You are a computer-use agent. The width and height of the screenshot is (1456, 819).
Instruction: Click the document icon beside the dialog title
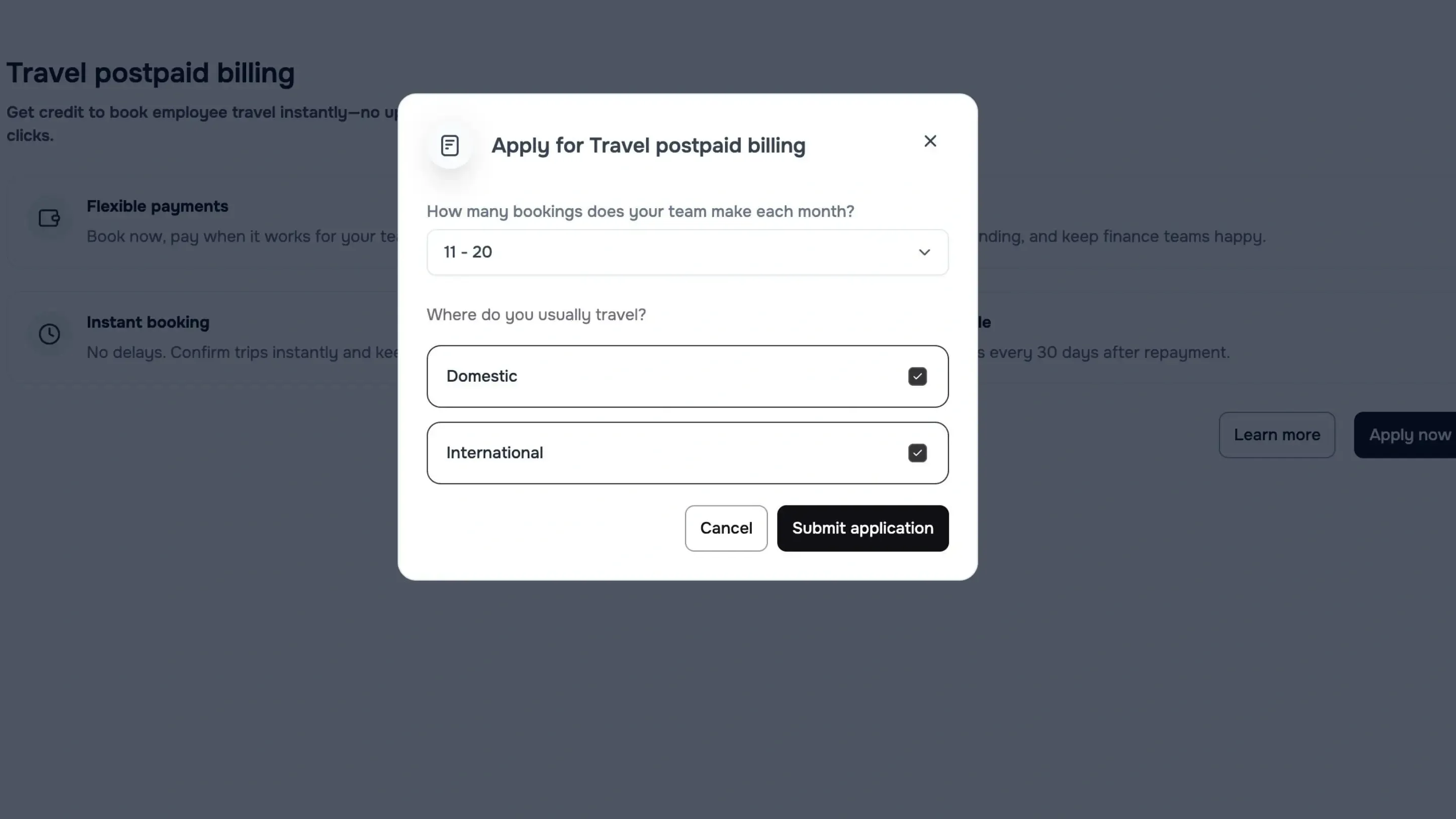[449, 145]
